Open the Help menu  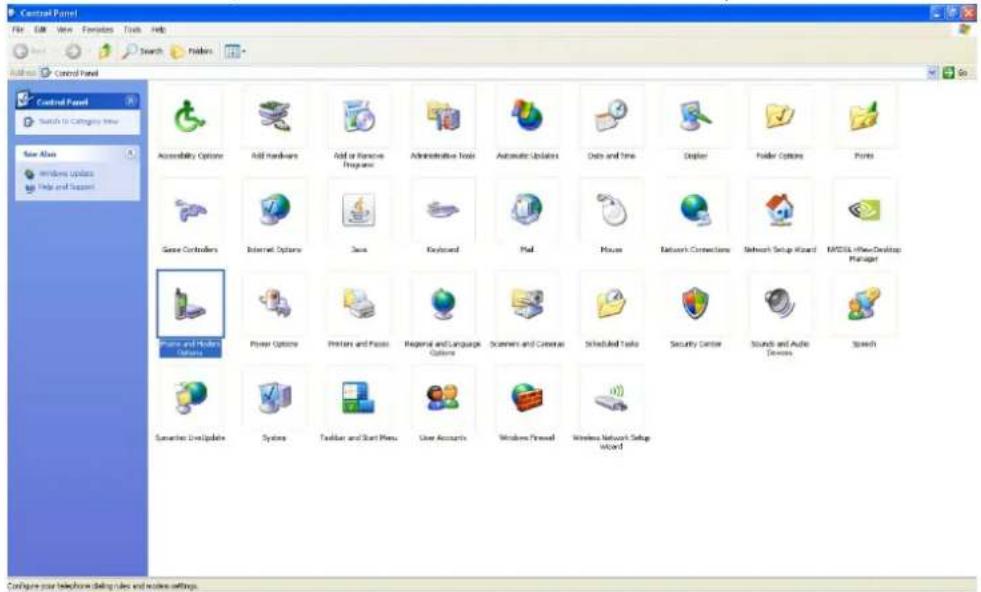159,29
